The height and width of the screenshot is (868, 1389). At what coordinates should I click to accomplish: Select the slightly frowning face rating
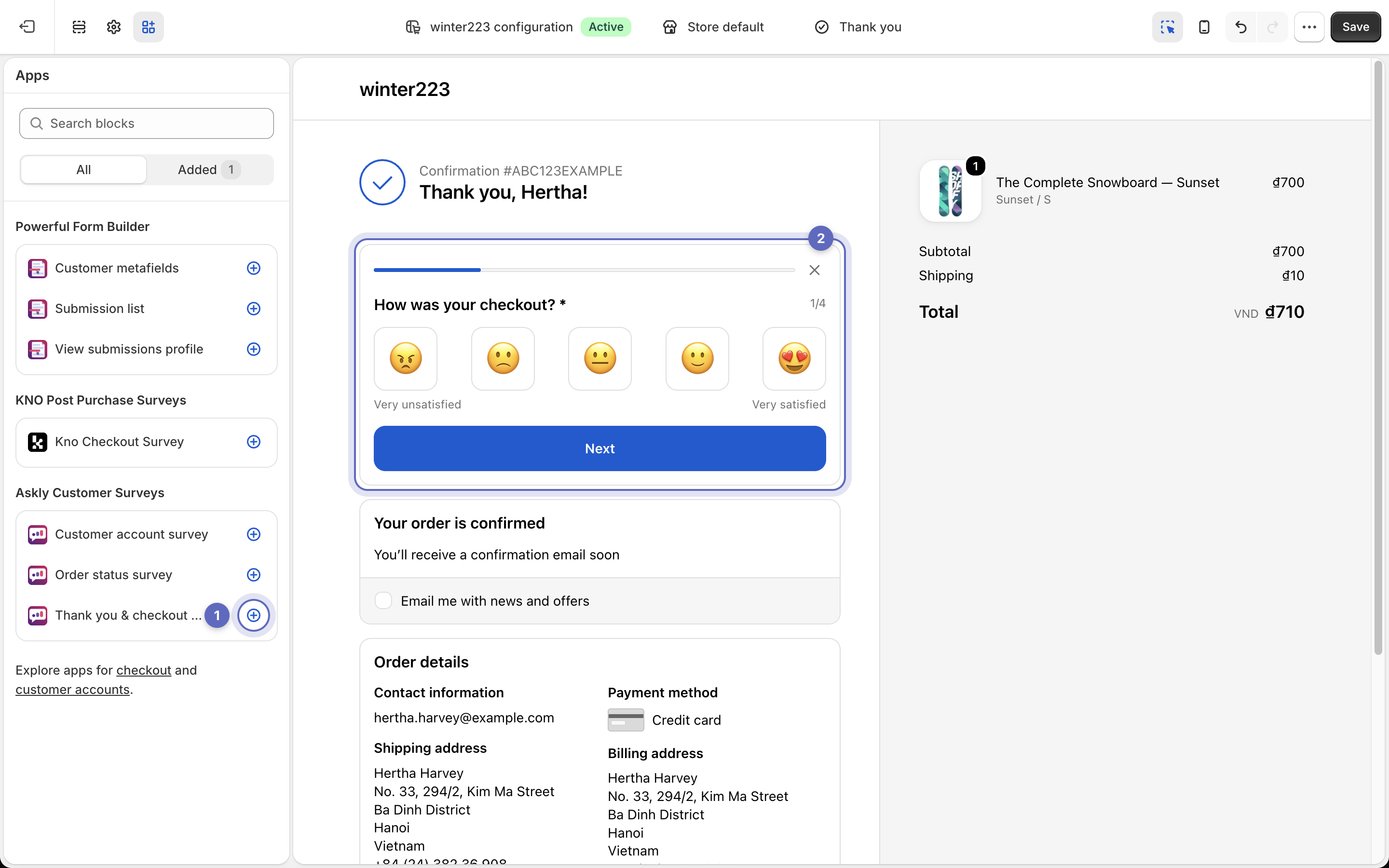[503, 359]
